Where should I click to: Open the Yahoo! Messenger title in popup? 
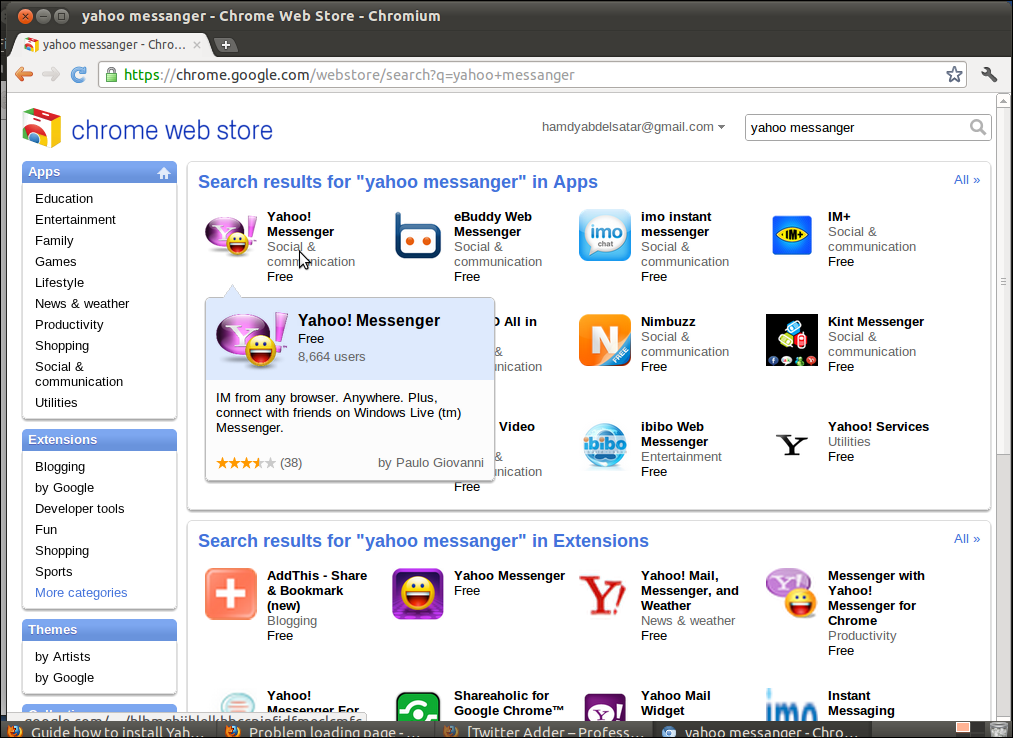click(x=369, y=321)
